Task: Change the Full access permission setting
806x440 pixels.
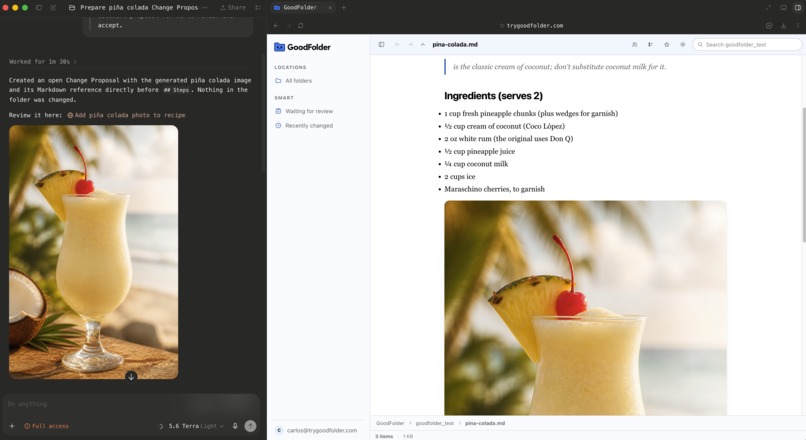Action: (x=46, y=426)
